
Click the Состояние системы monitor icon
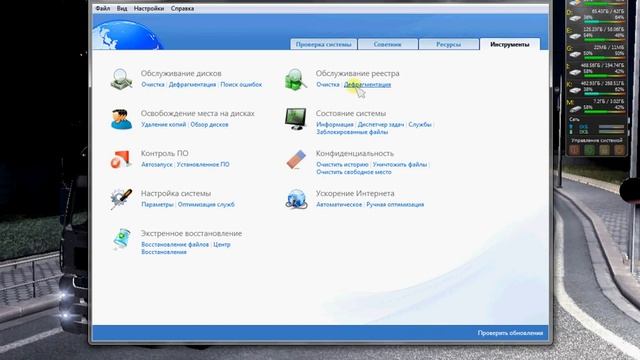296,118
